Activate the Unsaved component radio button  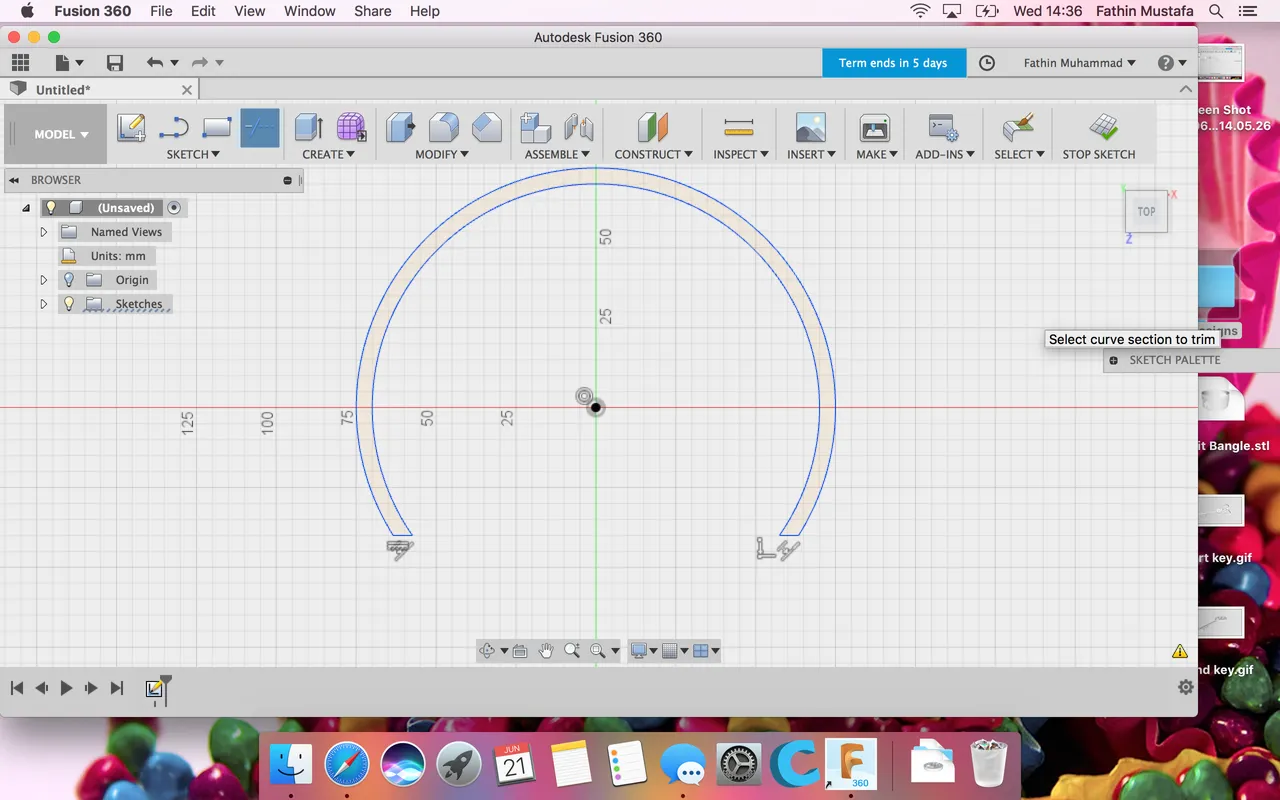174,208
